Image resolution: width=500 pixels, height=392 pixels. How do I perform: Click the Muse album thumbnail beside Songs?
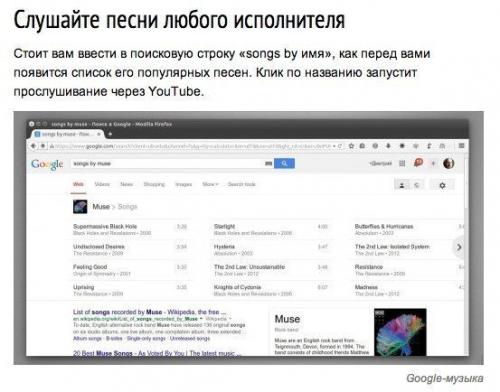[x=80, y=207]
